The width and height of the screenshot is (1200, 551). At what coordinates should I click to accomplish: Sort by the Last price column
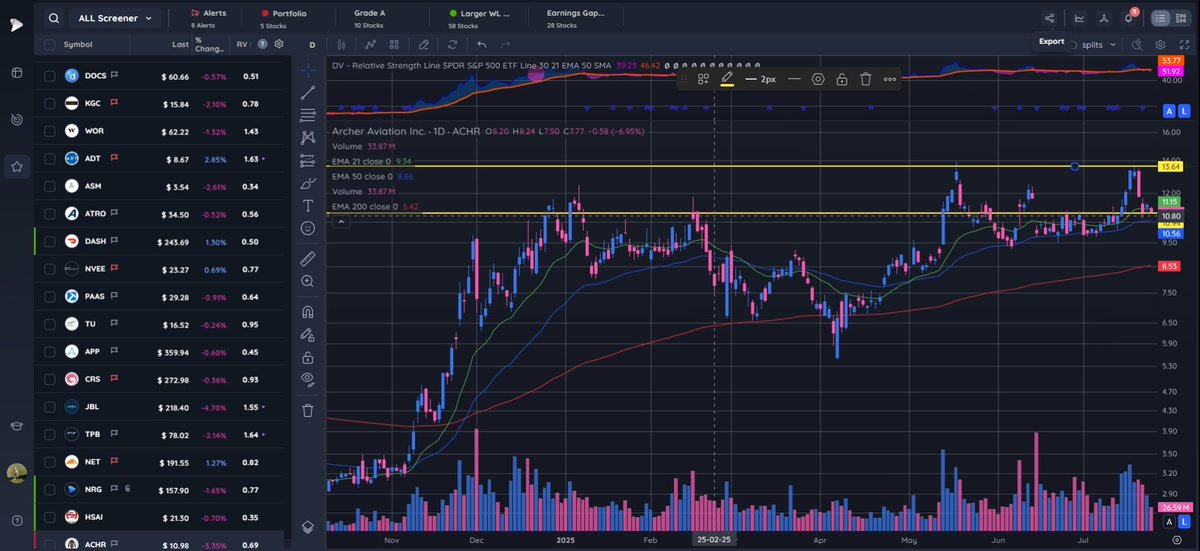(180, 45)
